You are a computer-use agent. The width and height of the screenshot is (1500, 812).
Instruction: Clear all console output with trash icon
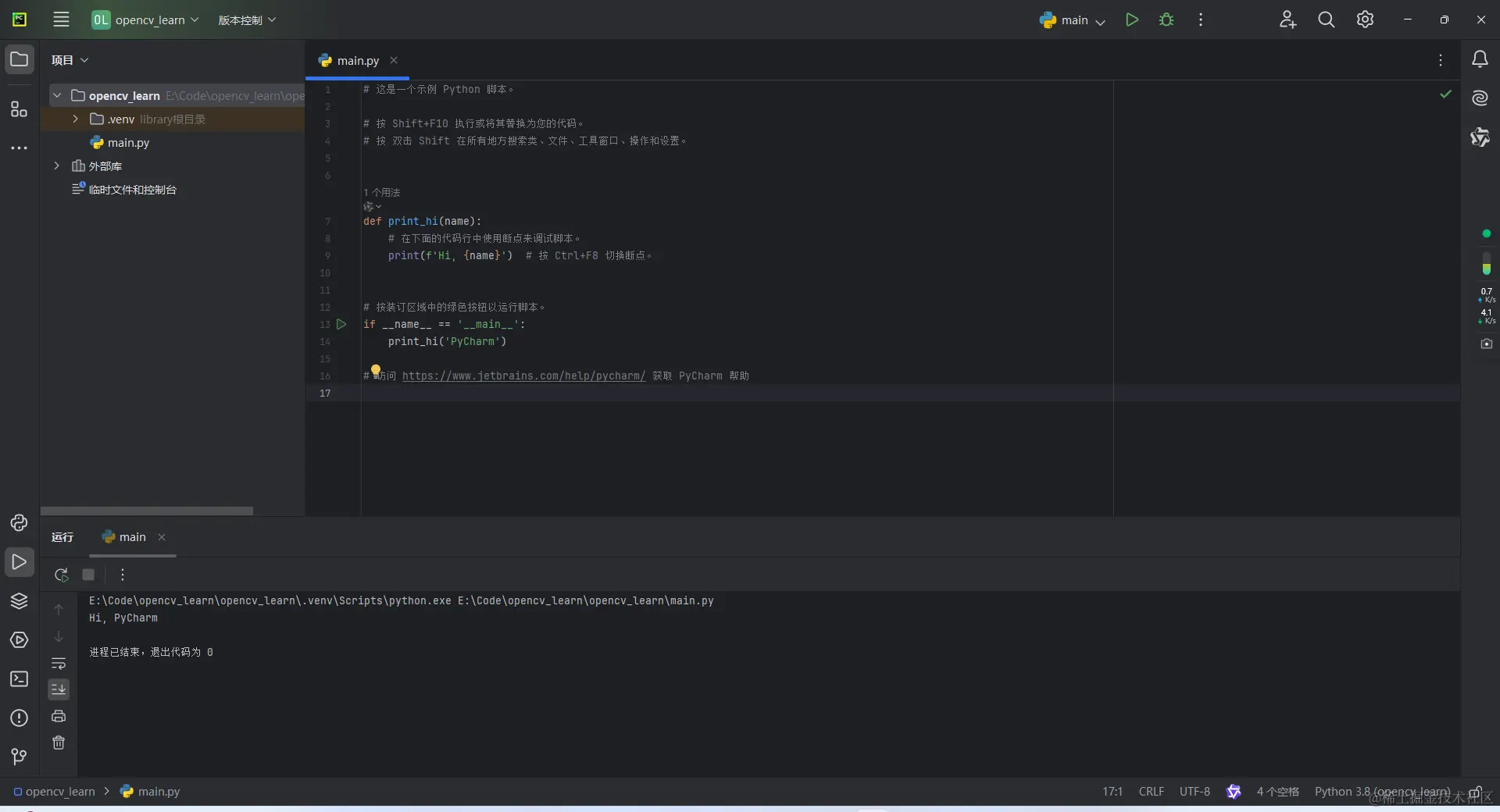59,743
